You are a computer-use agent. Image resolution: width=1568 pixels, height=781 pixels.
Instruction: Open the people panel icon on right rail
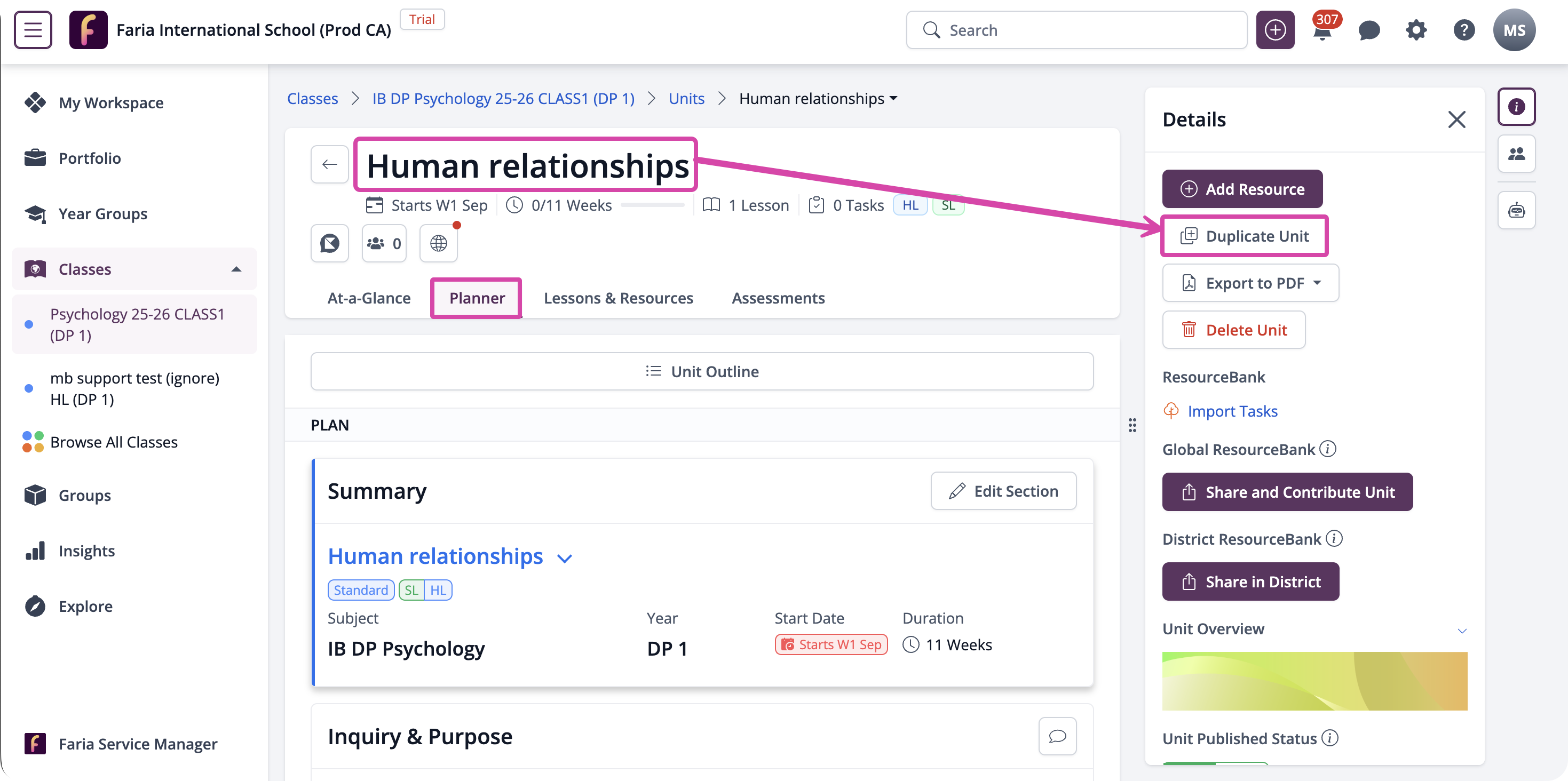tap(1516, 154)
